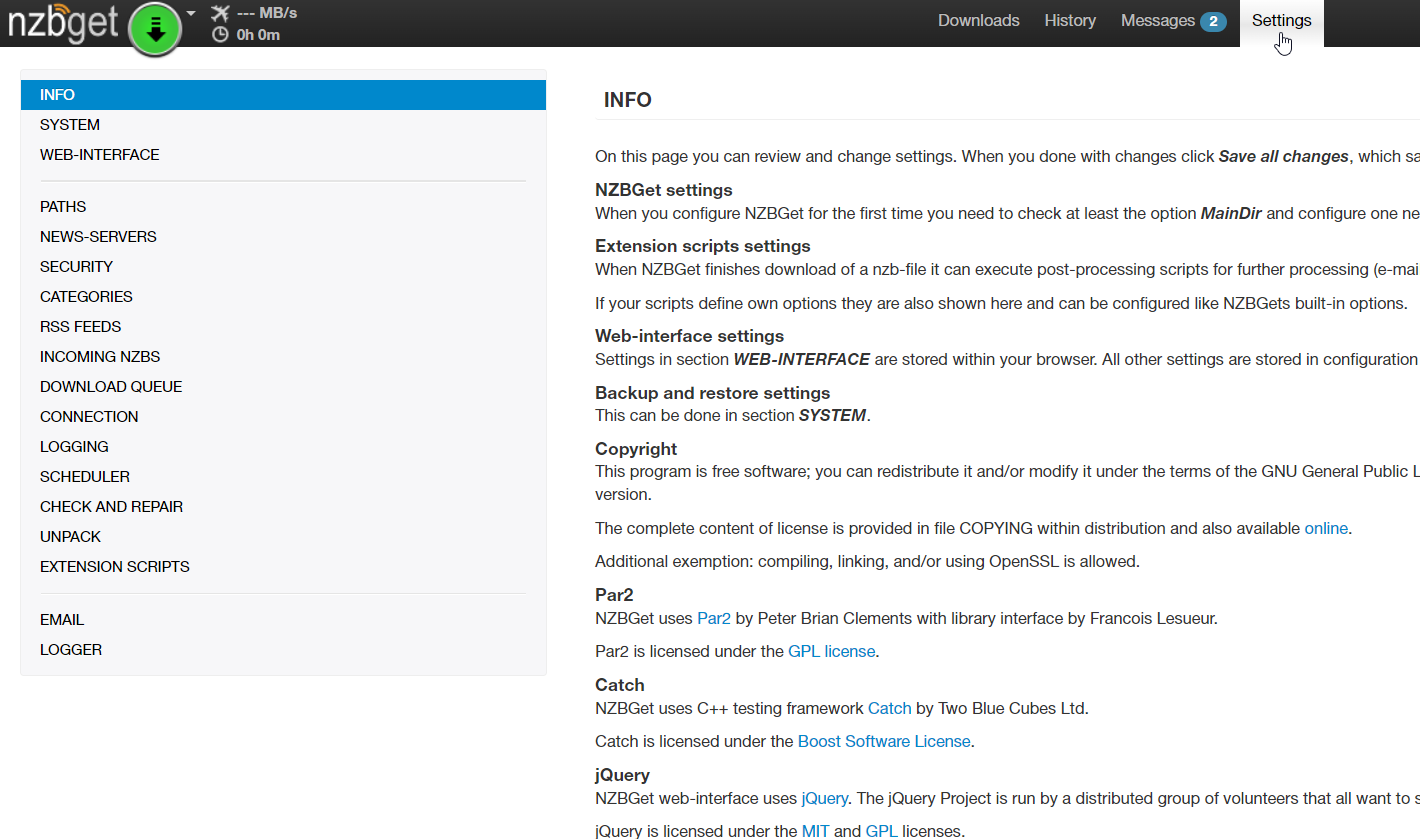
Task: Open the LOGGER script settings
Action: 283,650
